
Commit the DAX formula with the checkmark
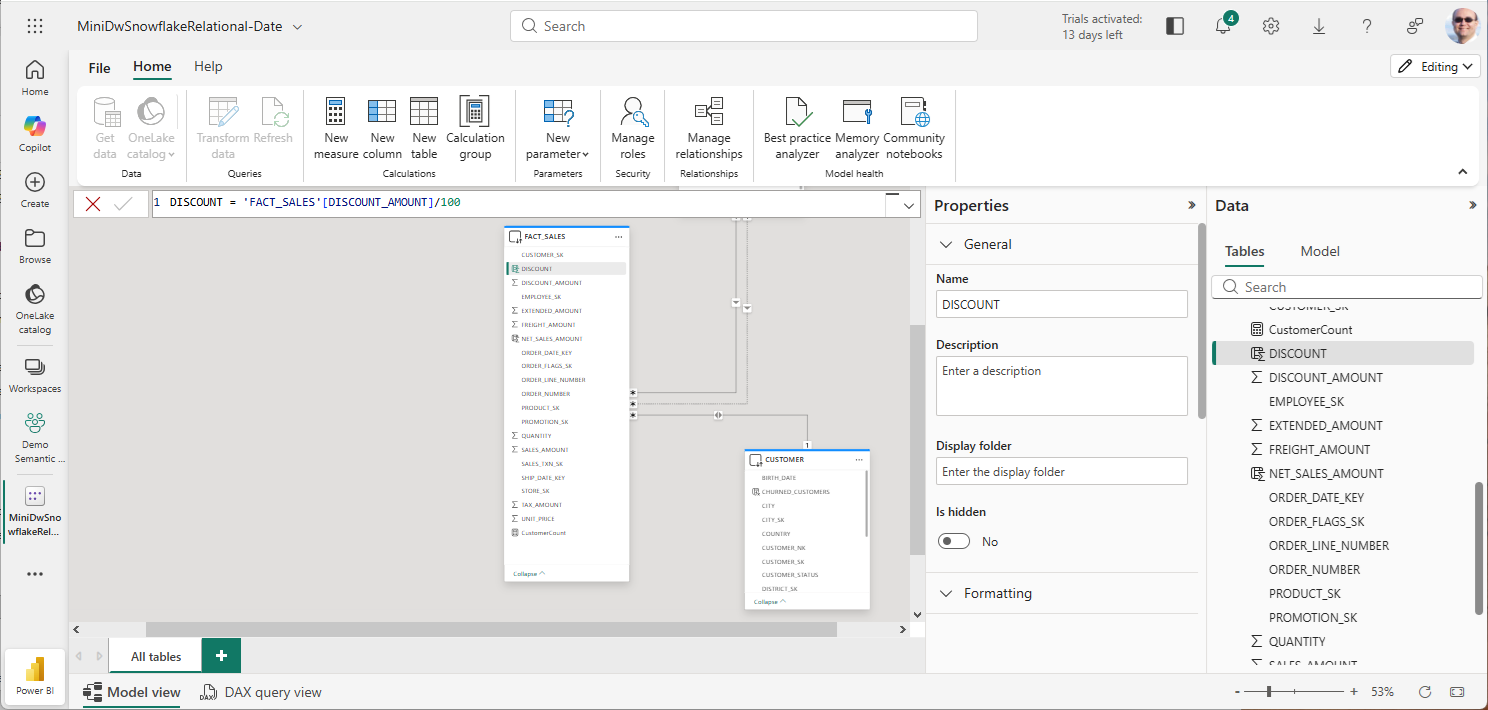(124, 204)
